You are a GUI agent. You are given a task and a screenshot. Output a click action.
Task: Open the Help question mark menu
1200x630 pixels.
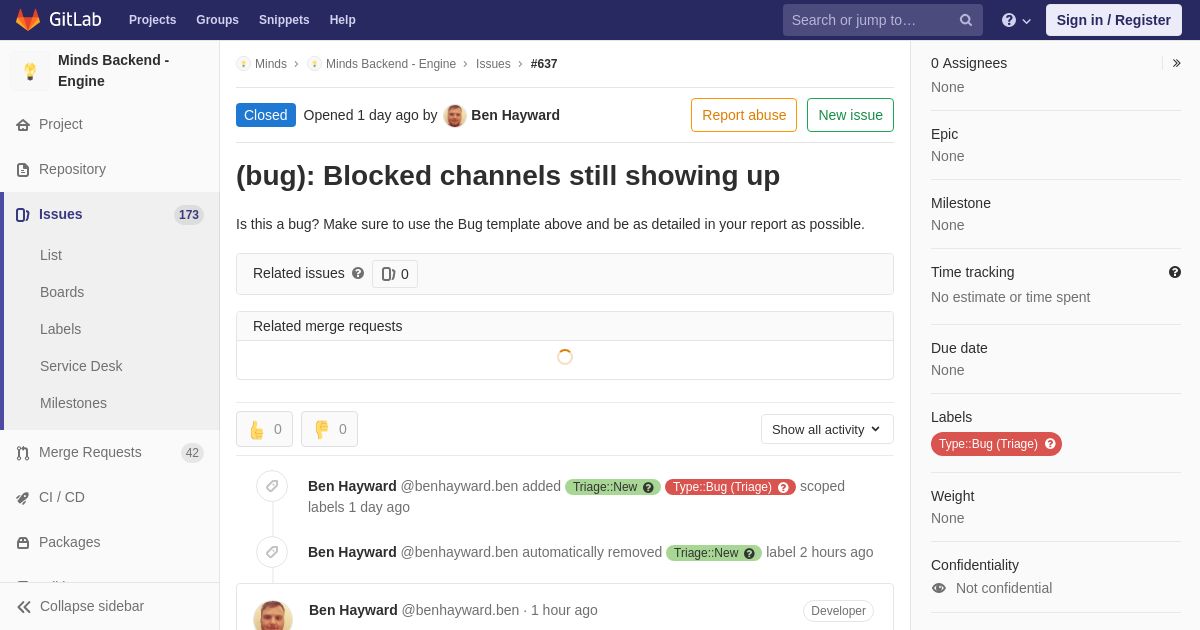click(1016, 20)
